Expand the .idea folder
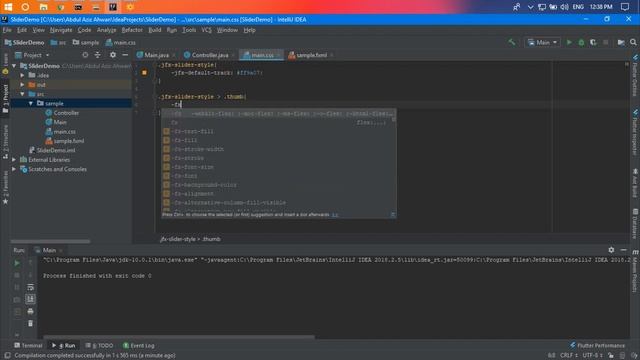 pos(22,75)
